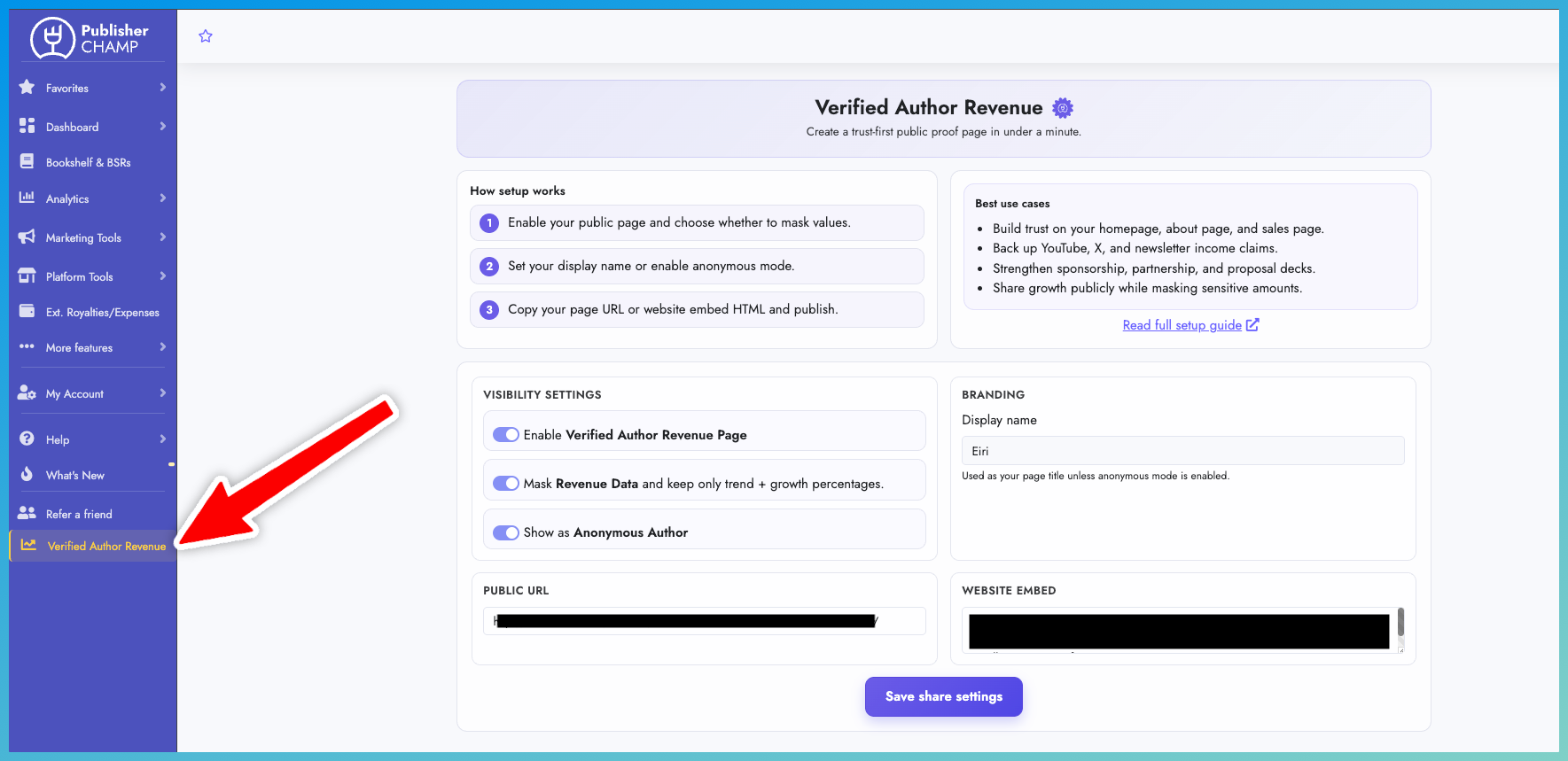The width and height of the screenshot is (1568, 761).
Task: Click the Favorites star icon in the sidebar
Action: 27,87
